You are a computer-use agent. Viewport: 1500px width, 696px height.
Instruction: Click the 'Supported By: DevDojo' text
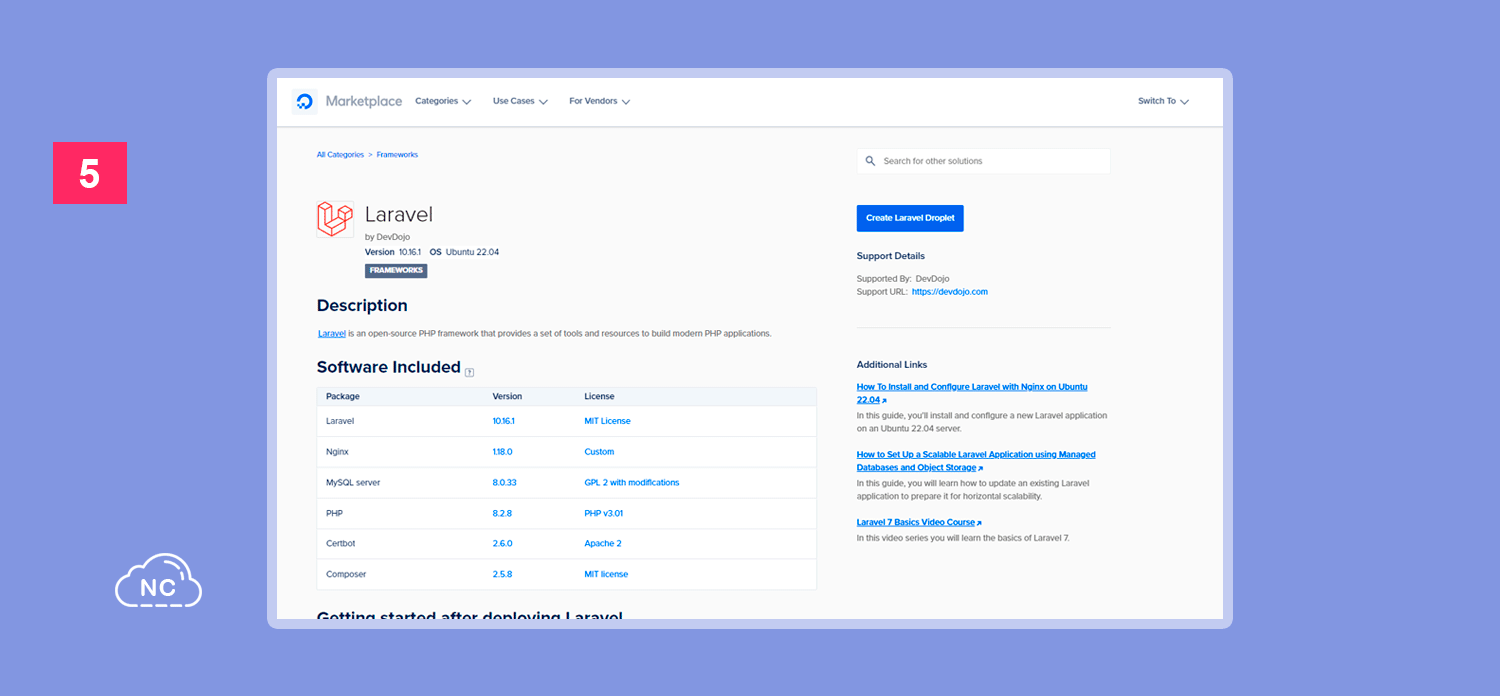(903, 279)
